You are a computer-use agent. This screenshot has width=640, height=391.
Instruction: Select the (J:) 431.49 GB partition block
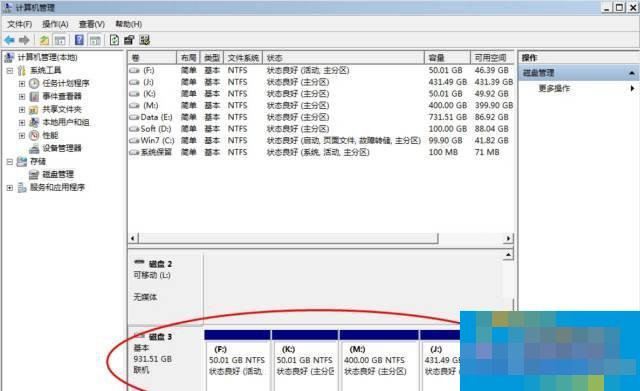tap(440, 360)
